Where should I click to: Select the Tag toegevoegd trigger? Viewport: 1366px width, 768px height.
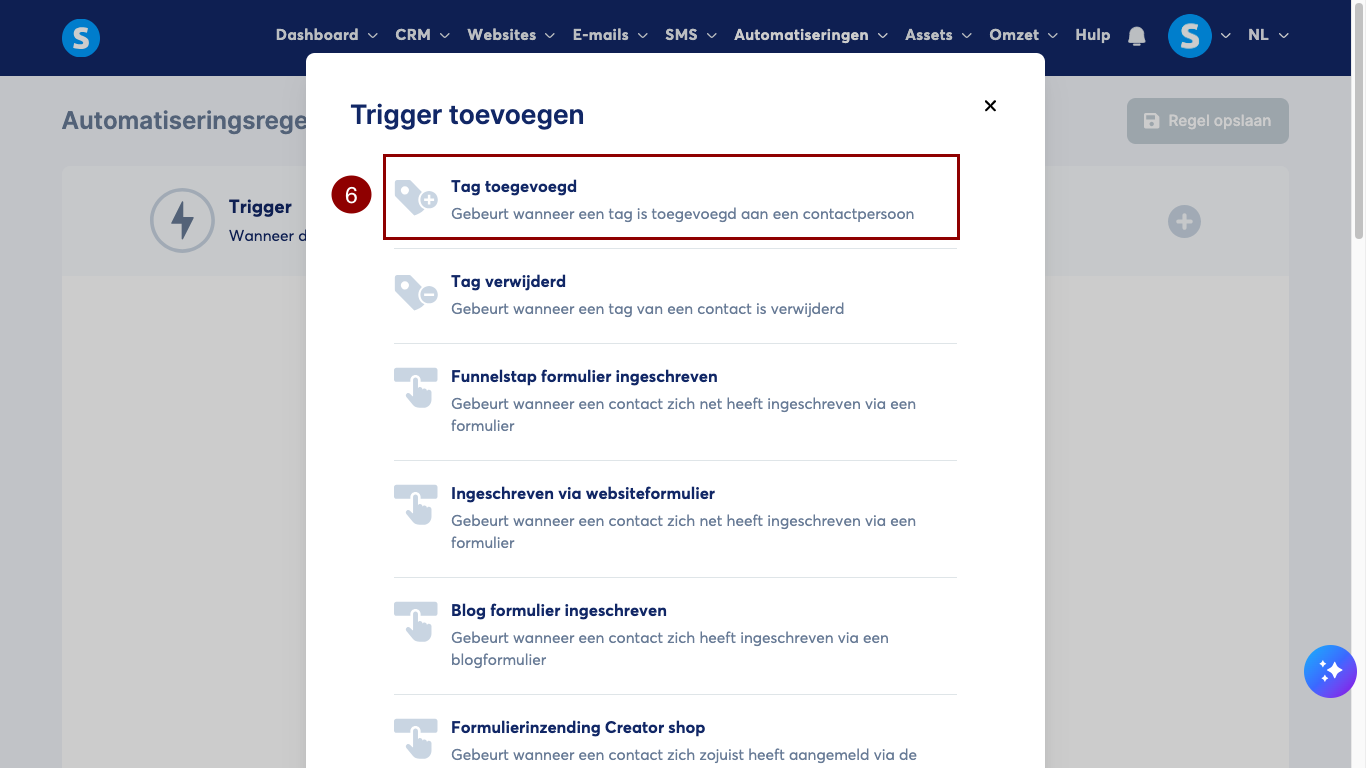tap(671, 197)
